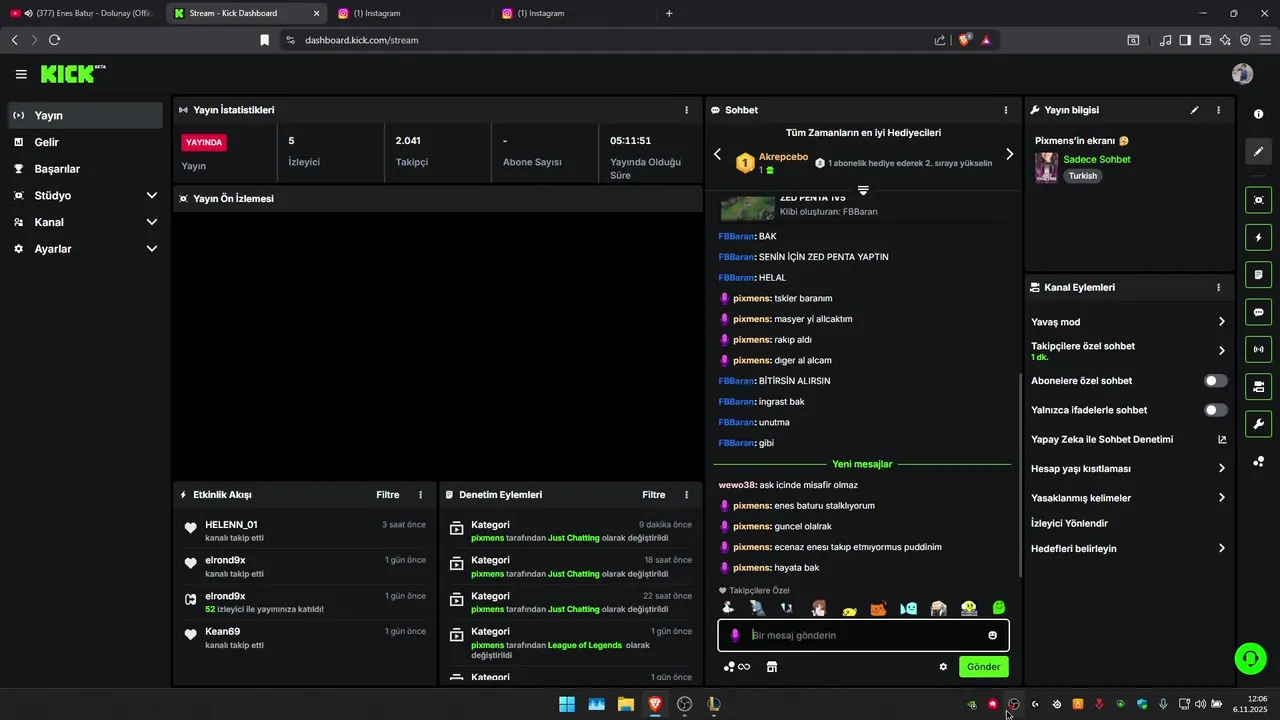Open Etkinlik Akışı three-dot menu
Screen dimensions: 1280x720
point(420,495)
